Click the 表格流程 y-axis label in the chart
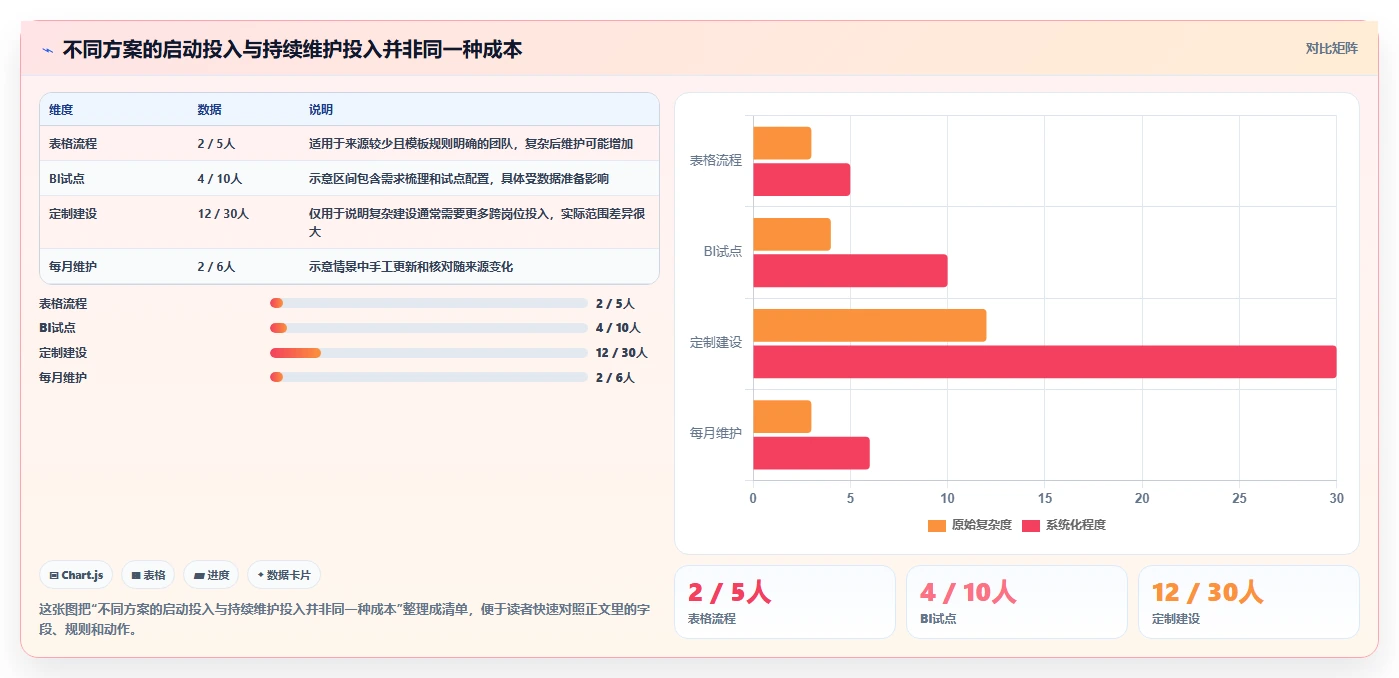 [716, 160]
